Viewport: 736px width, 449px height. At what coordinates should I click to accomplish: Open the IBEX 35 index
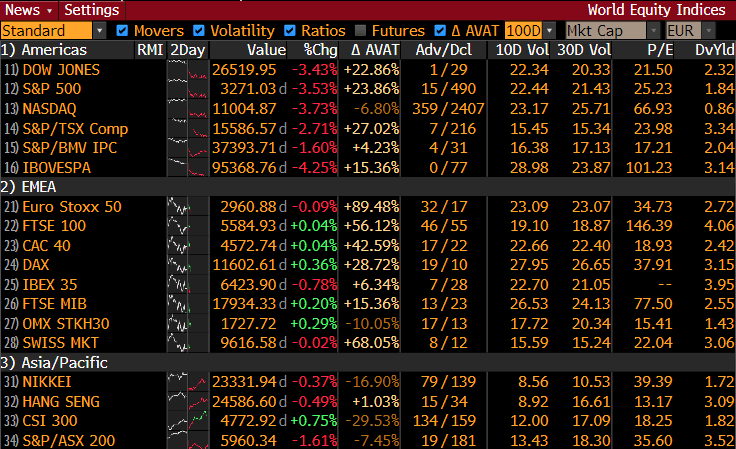coord(50,285)
